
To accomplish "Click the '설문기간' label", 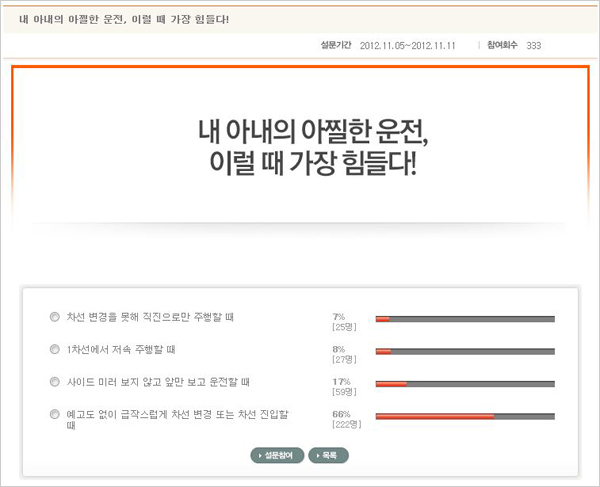I will (x=336, y=45).
